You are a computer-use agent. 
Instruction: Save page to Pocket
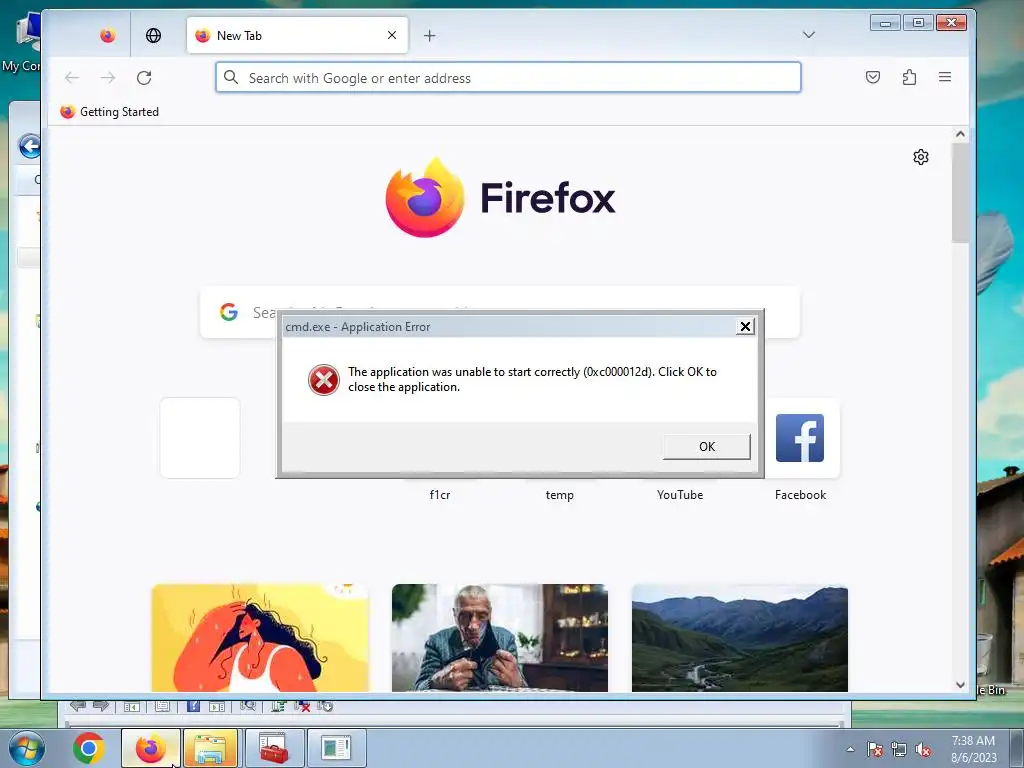872,77
